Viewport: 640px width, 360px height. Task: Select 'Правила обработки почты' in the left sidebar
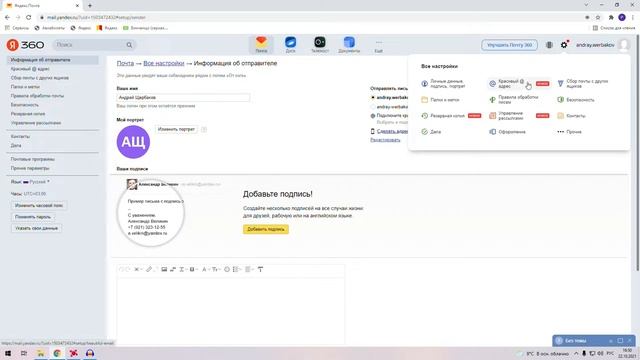pyautogui.click(x=37, y=96)
